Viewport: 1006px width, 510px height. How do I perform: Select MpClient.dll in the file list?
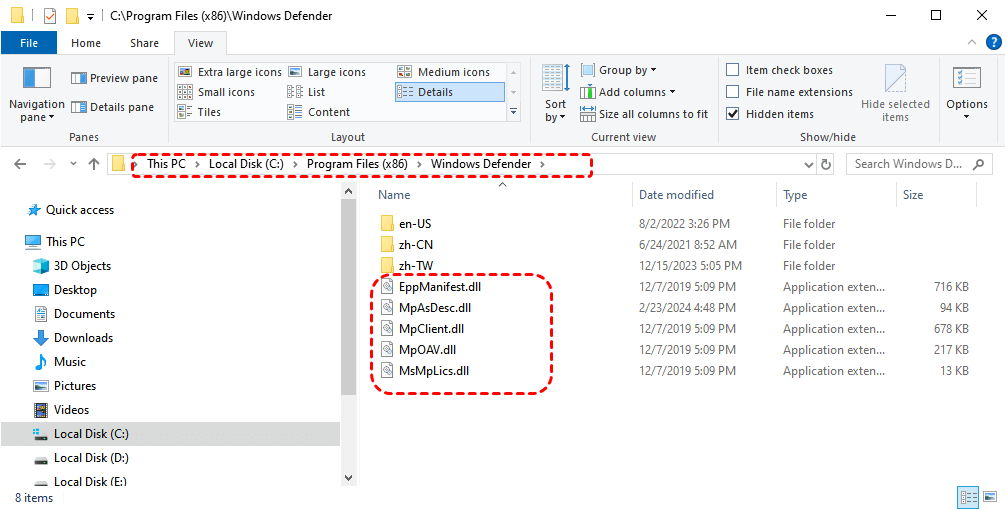coord(431,329)
